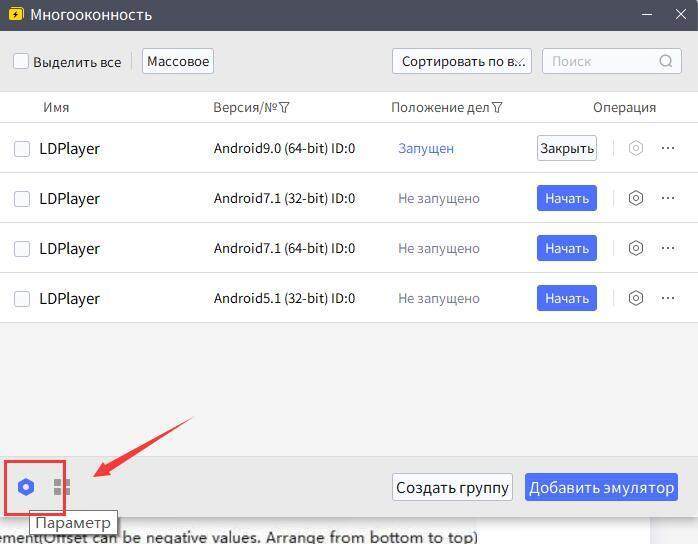Open settings for Android7.1 (64-bit) emulator
The image size is (698, 544).
636,248
